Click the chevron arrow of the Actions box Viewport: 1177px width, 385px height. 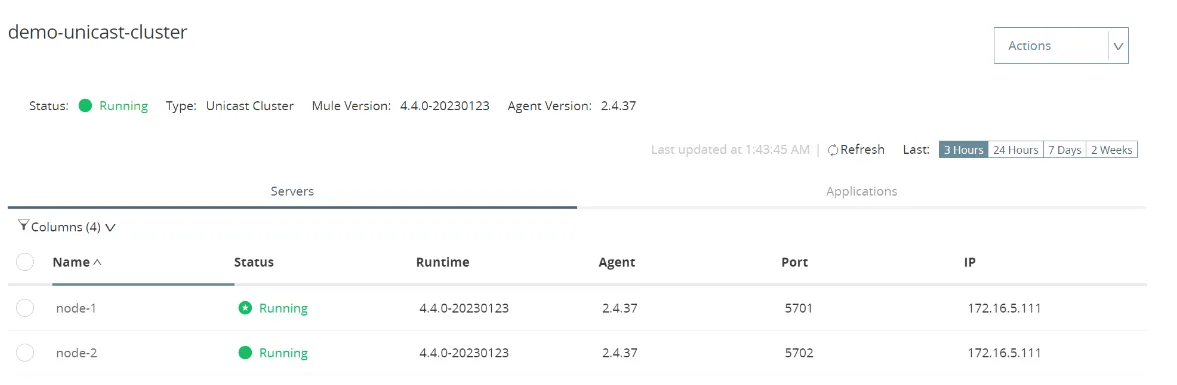[1118, 46]
